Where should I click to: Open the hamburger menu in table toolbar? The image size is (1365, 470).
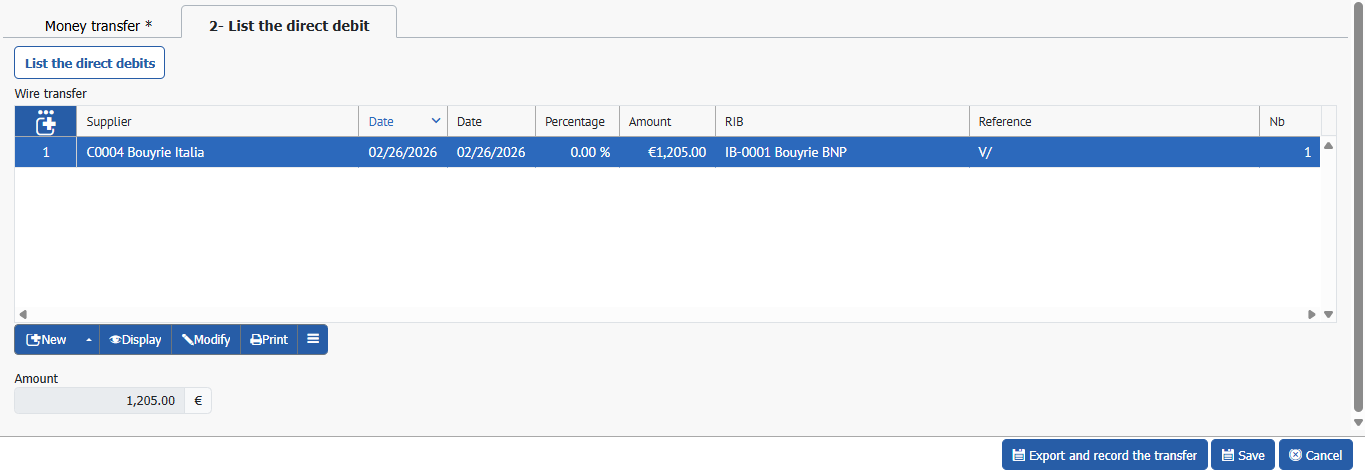pos(313,340)
